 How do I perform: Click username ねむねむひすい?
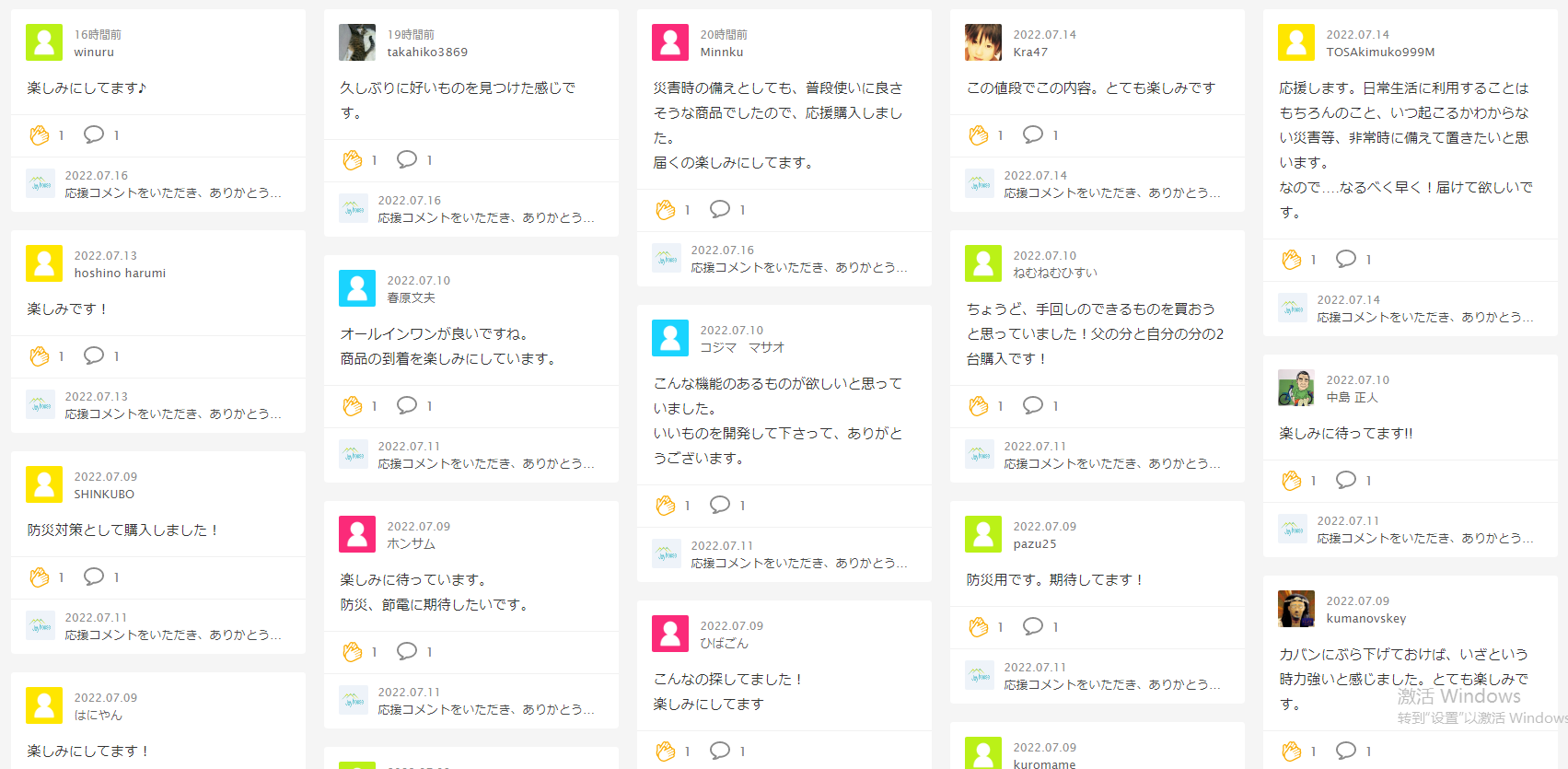click(1055, 274)
